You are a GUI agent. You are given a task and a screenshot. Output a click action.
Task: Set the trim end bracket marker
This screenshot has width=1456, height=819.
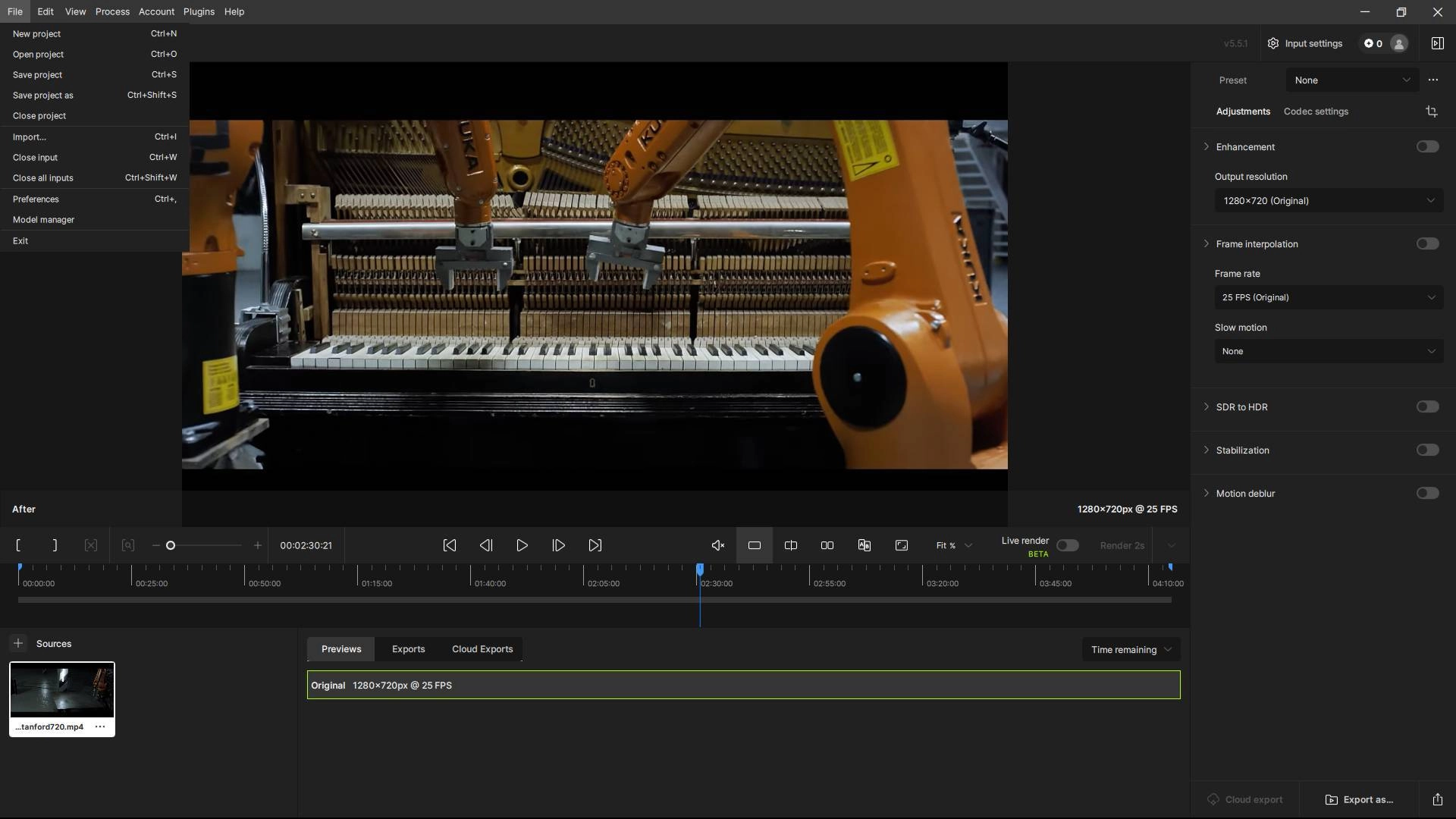pyautogui.click(x=55, y=545)
